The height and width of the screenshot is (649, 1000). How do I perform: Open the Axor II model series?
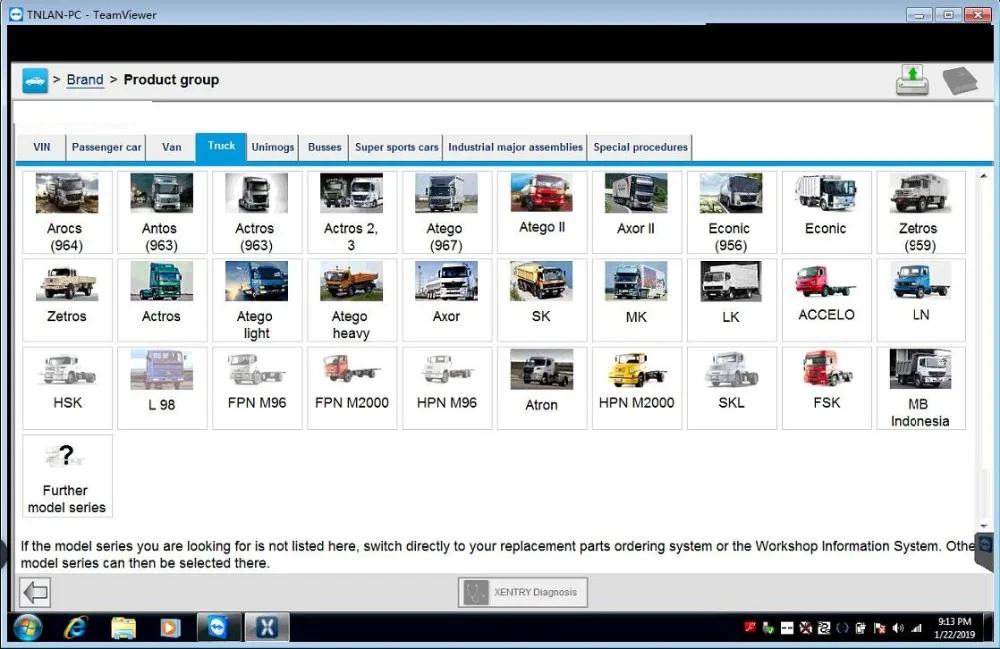pos(636,212)
